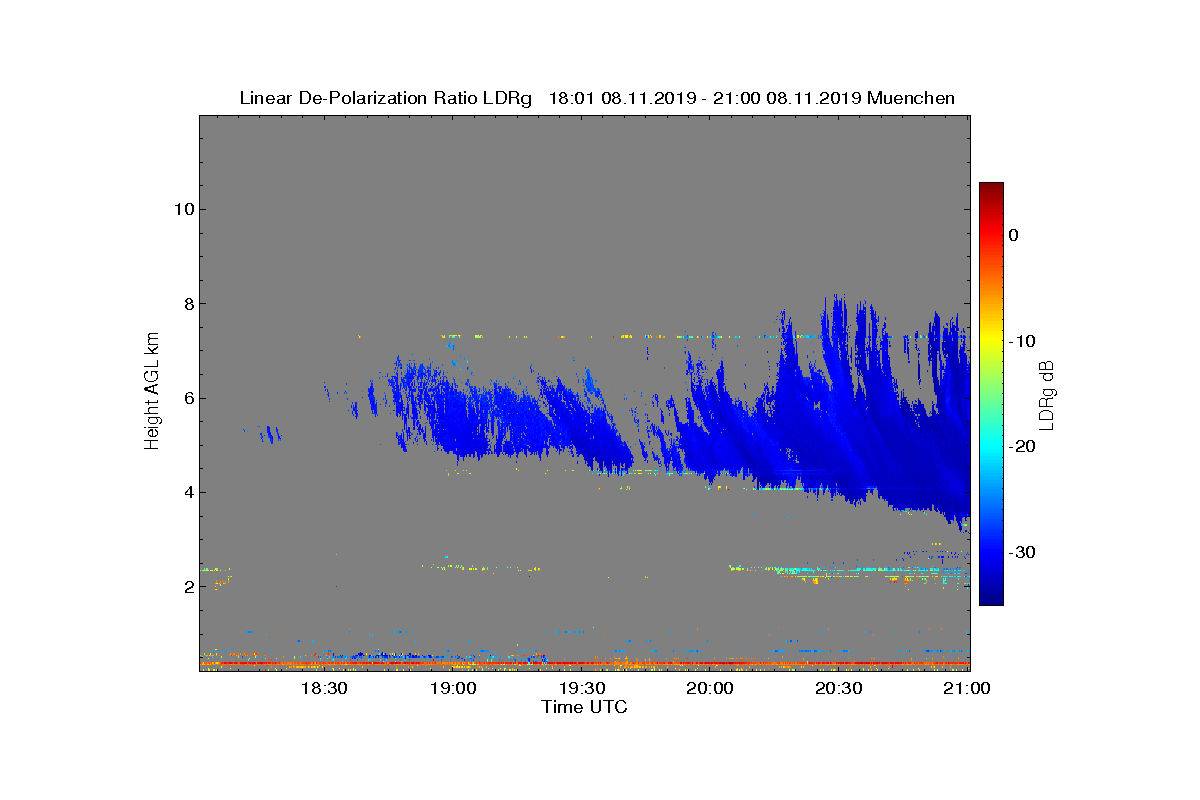
Task: Click the height tick label 6
Action: point(187,398)
